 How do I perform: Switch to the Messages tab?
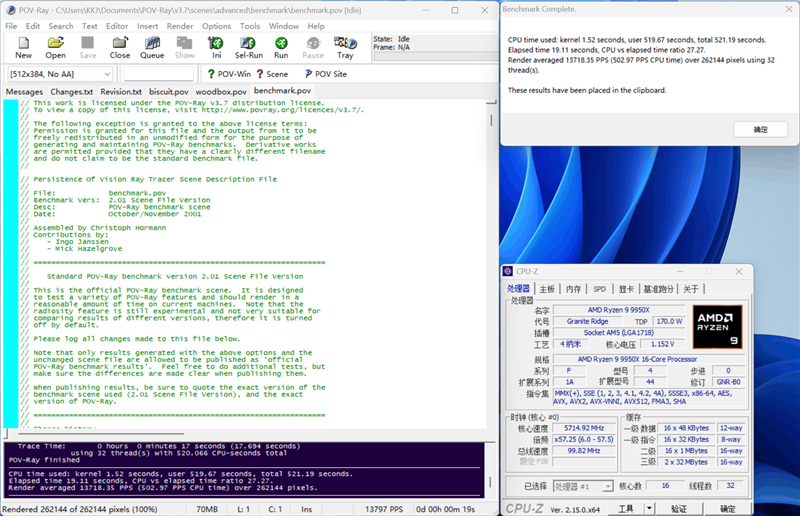click(24, 92)
